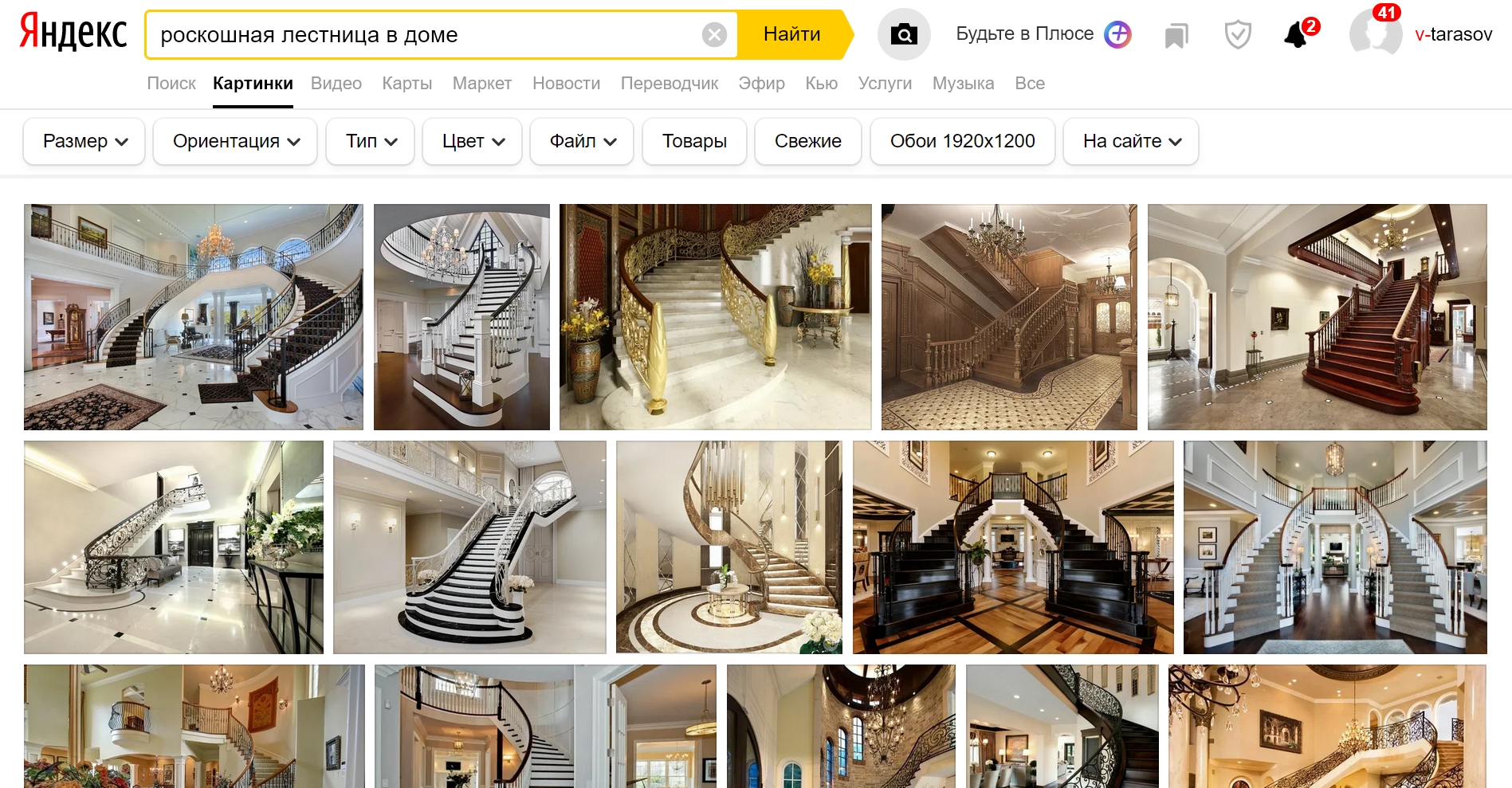Open notifications bell icon
Image resolution: width=1512 pixels, height=788 pixels.
click(1298, 35)
